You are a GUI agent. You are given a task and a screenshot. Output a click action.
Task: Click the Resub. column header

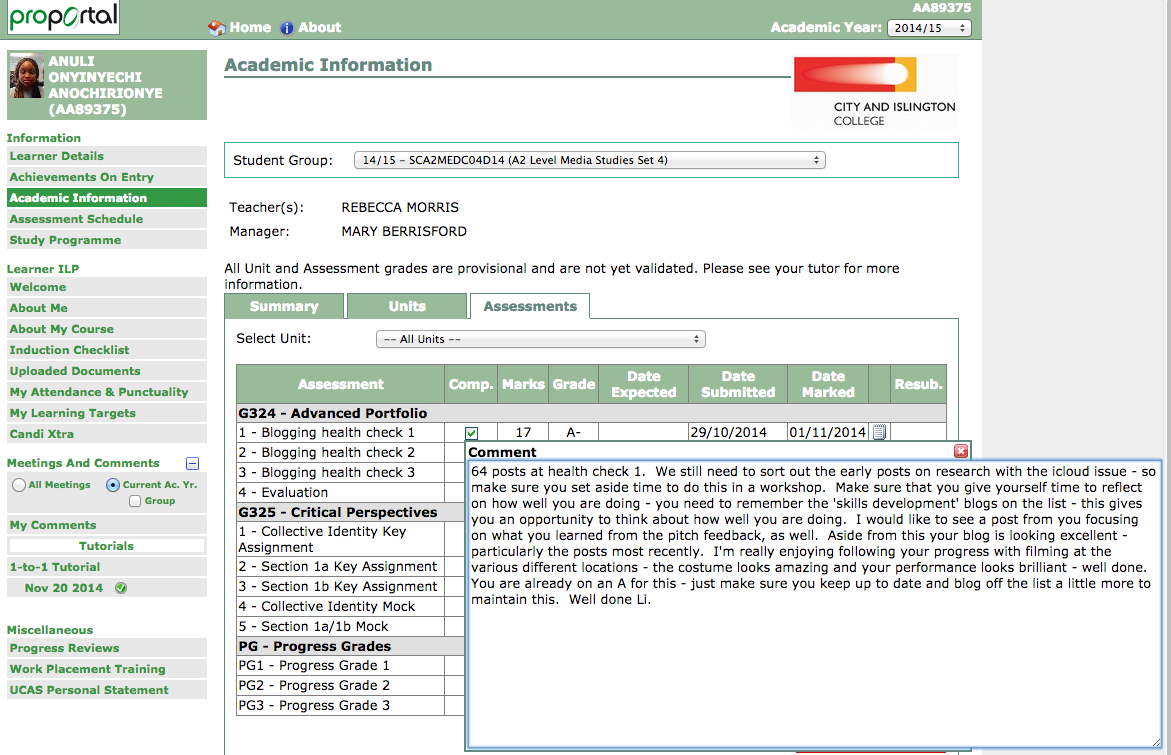coord(919,384)
